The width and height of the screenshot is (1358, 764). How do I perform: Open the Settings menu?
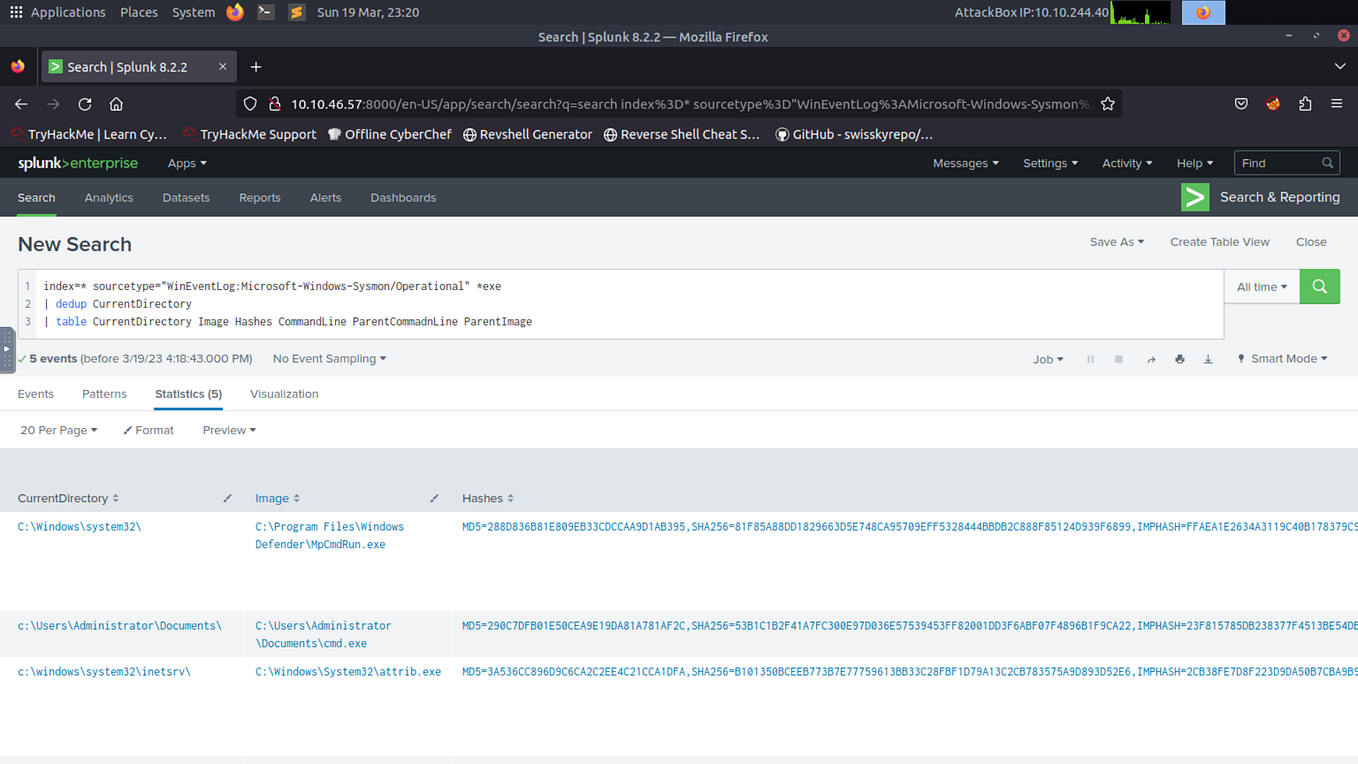(1049, 162)
